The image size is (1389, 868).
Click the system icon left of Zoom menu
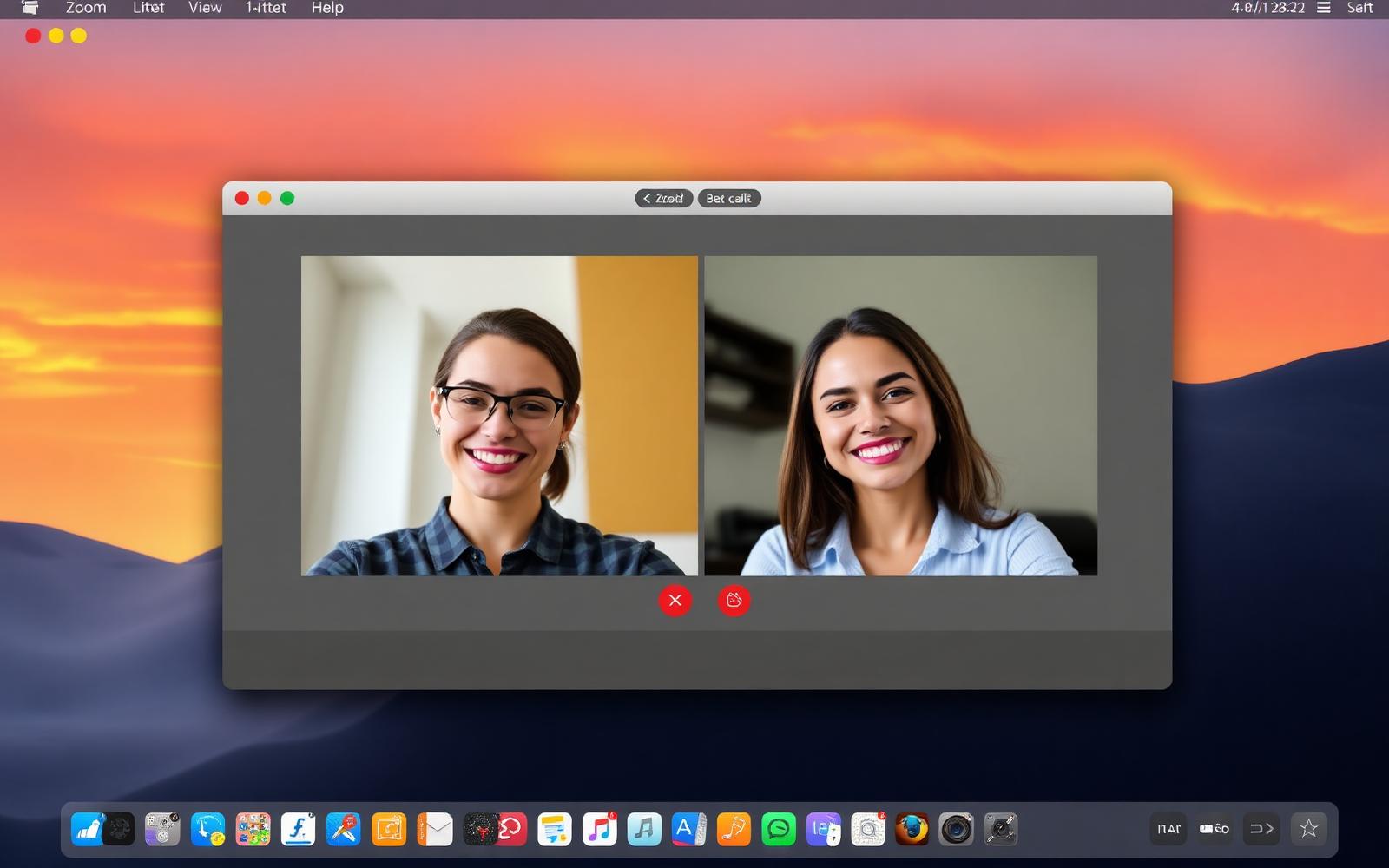(30, 8)
